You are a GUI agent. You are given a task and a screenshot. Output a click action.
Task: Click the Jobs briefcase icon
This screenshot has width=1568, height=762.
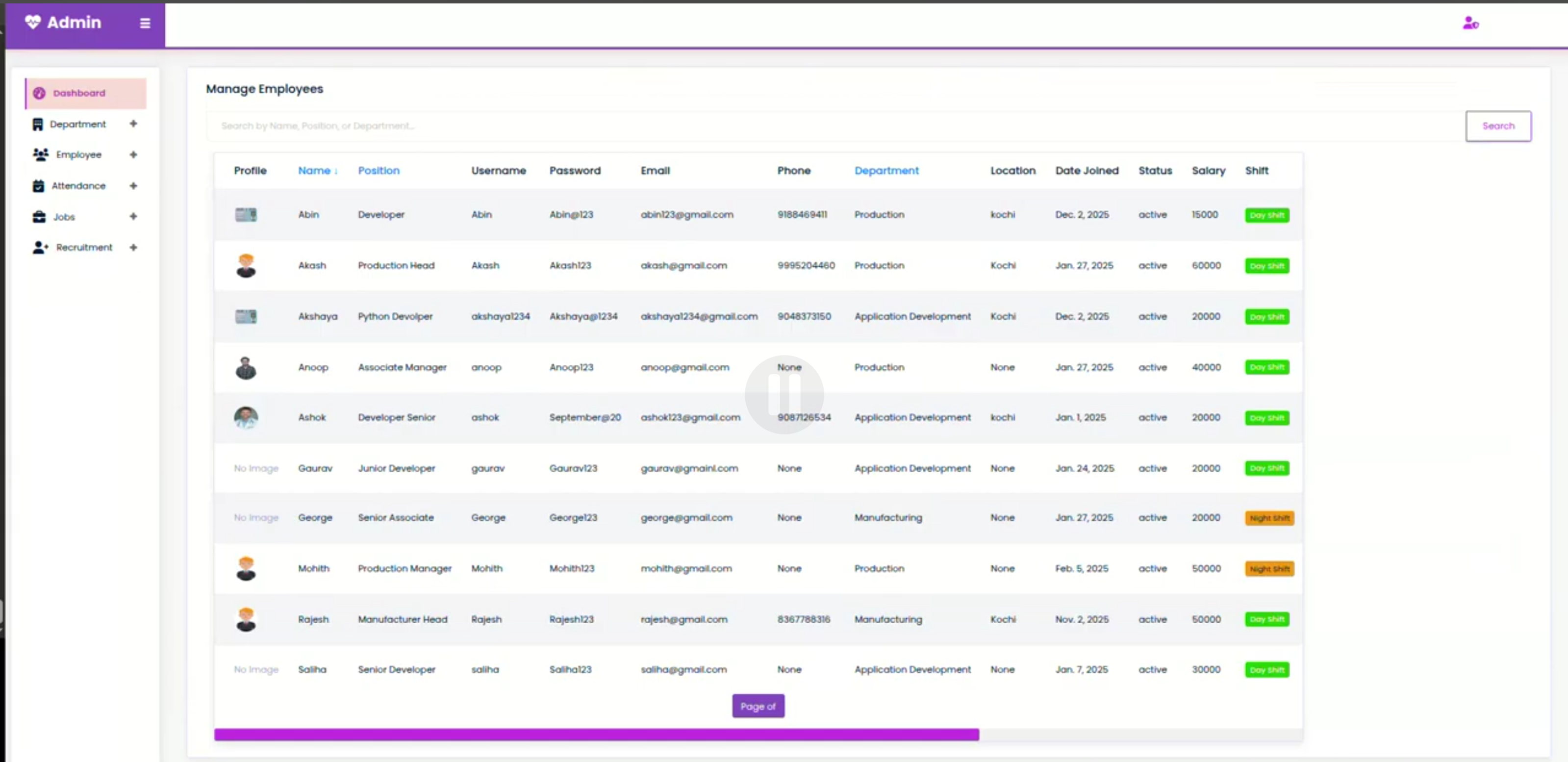[39, 217]
